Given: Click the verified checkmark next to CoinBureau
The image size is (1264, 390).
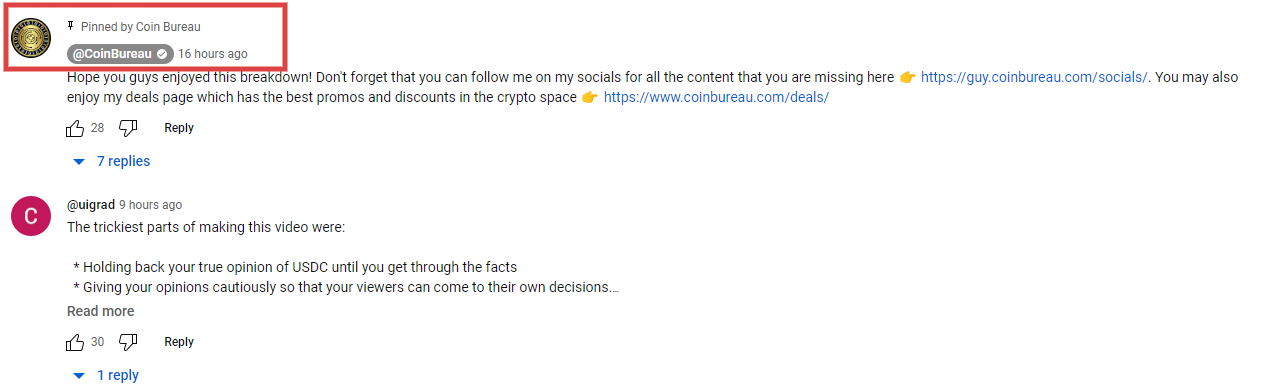Looking at the screenshot, I should click(x=163, y=54).
